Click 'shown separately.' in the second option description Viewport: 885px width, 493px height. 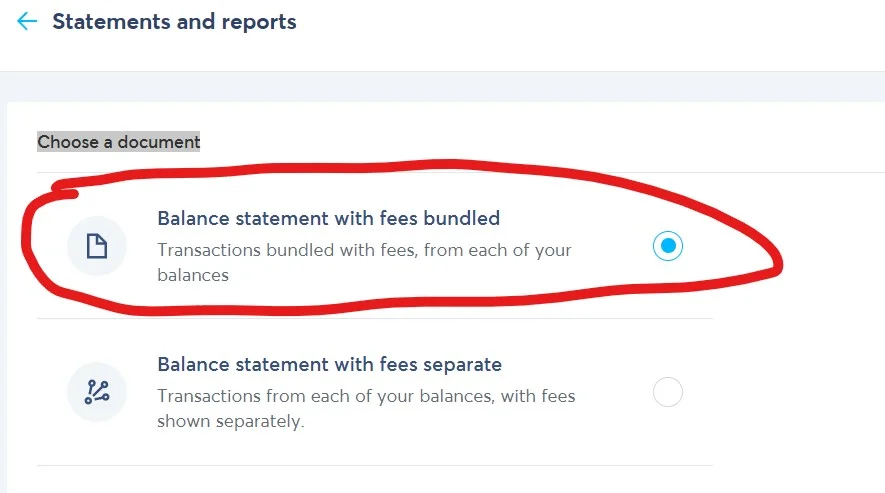230,421
